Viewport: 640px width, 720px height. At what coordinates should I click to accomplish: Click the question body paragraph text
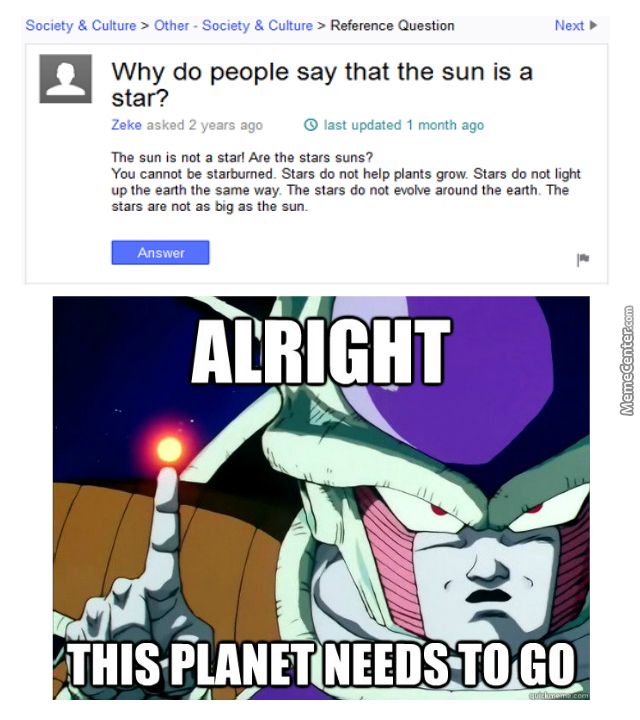(x=346, y=182)
